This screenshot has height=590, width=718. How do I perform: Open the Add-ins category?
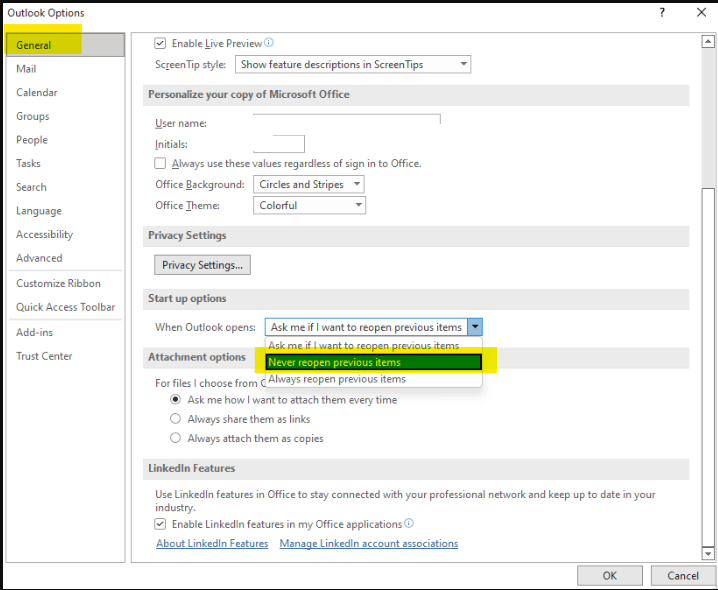65,333
